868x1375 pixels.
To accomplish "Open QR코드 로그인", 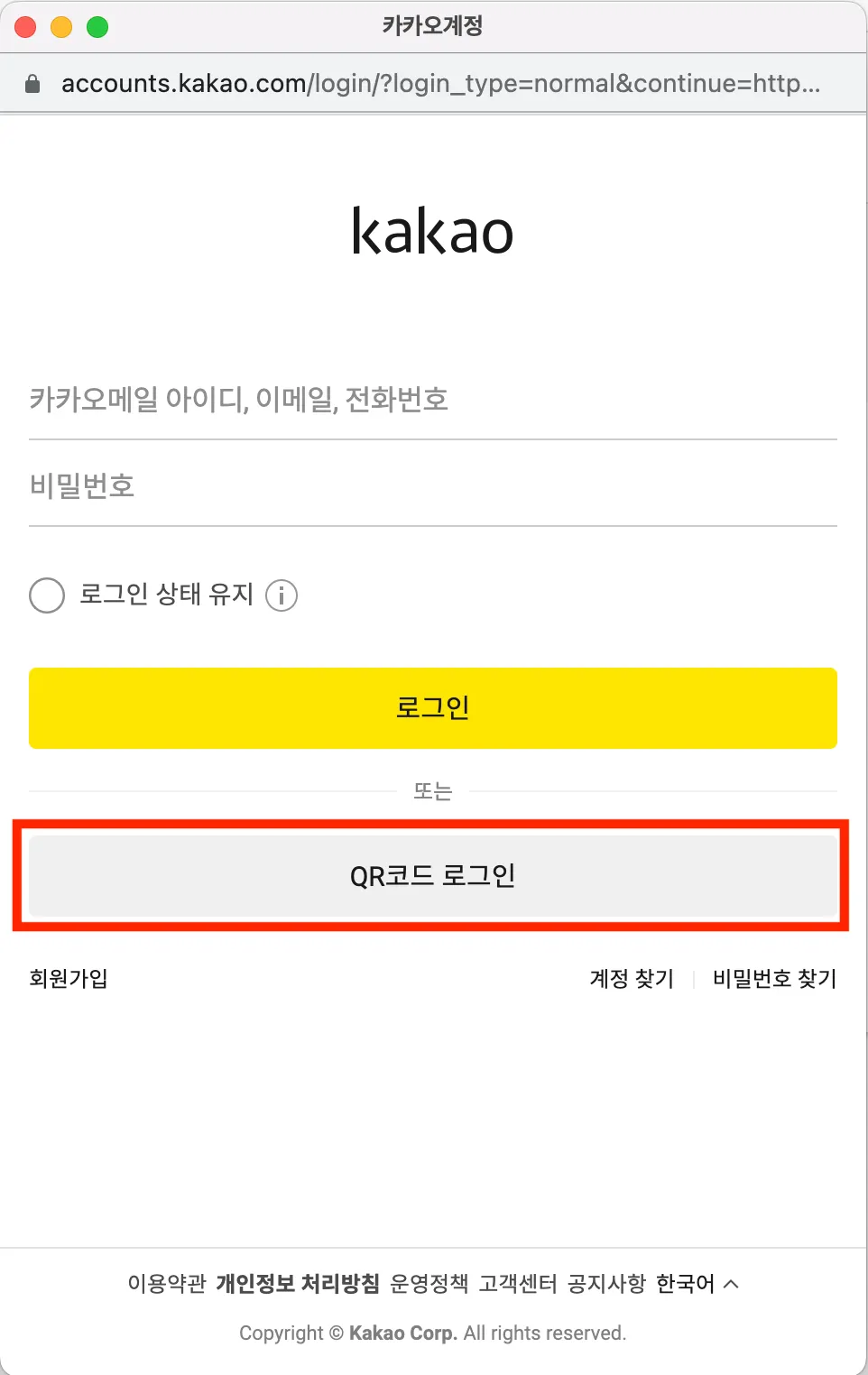I will (x=433, y=875).
